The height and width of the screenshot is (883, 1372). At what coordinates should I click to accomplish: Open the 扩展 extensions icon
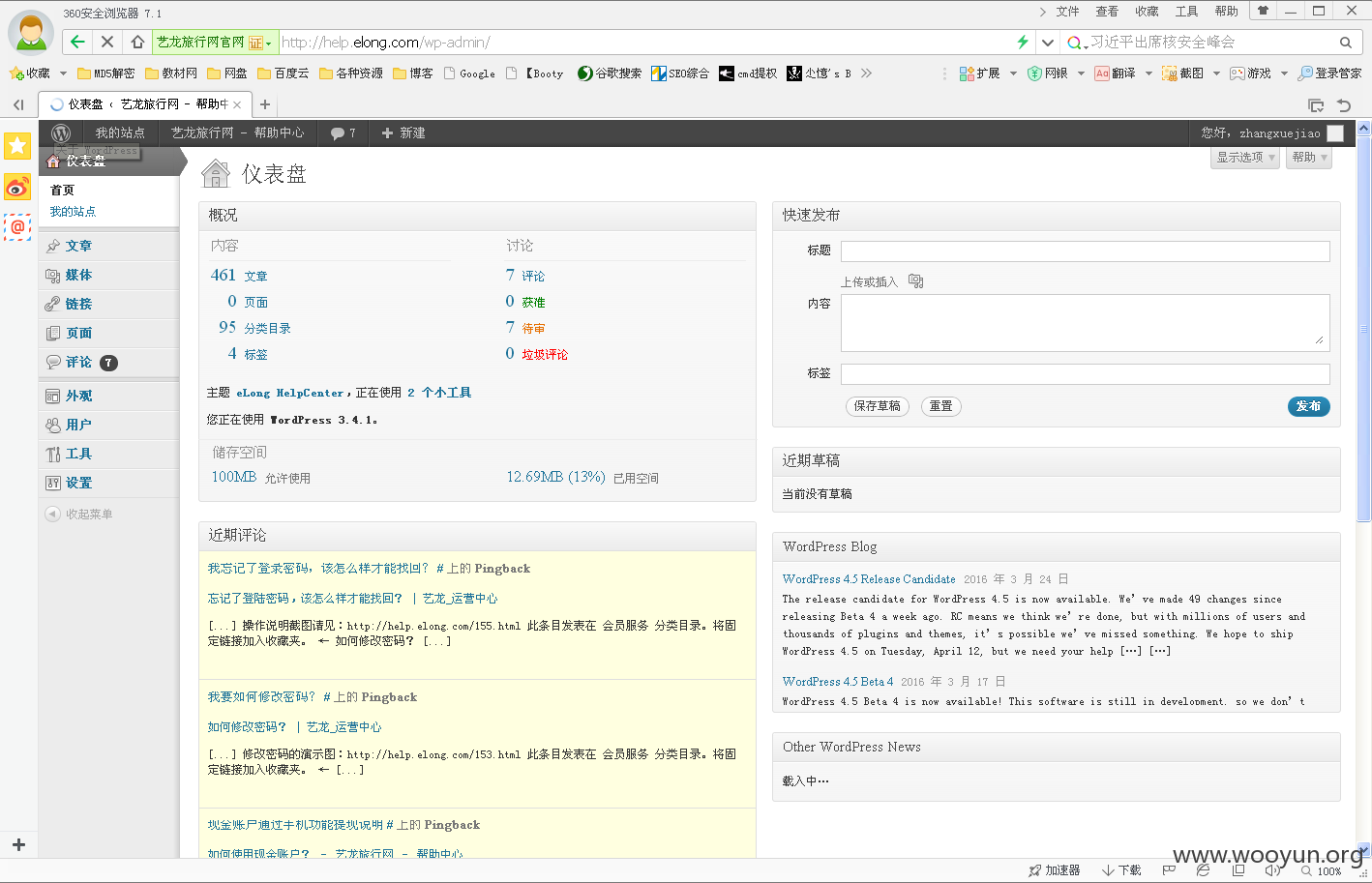[x=979, y=74]
